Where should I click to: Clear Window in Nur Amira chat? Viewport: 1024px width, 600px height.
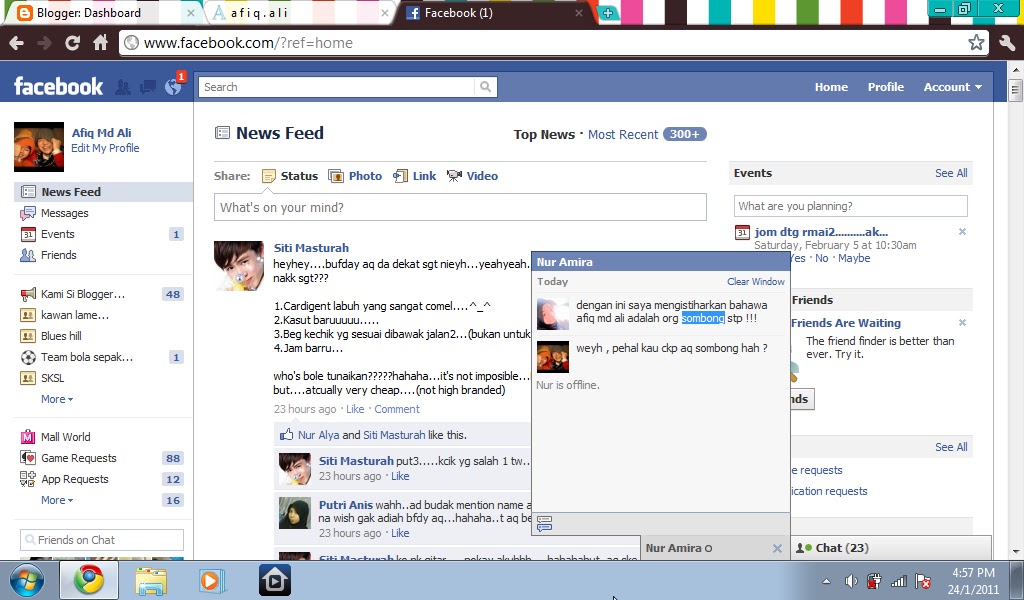pyautogui.click(x=756, y=281)
